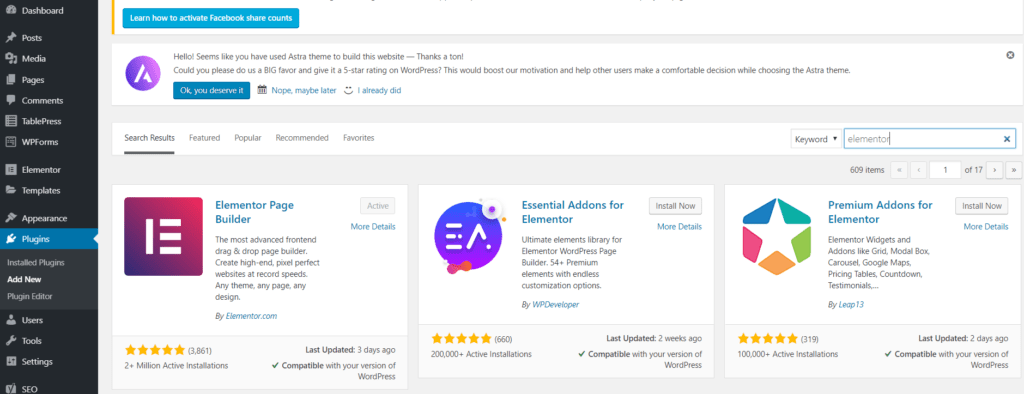The width and height of the screenshot is (1024, 394).
Task: Click the Users icon in the sidebar
Action: [11, 320]
